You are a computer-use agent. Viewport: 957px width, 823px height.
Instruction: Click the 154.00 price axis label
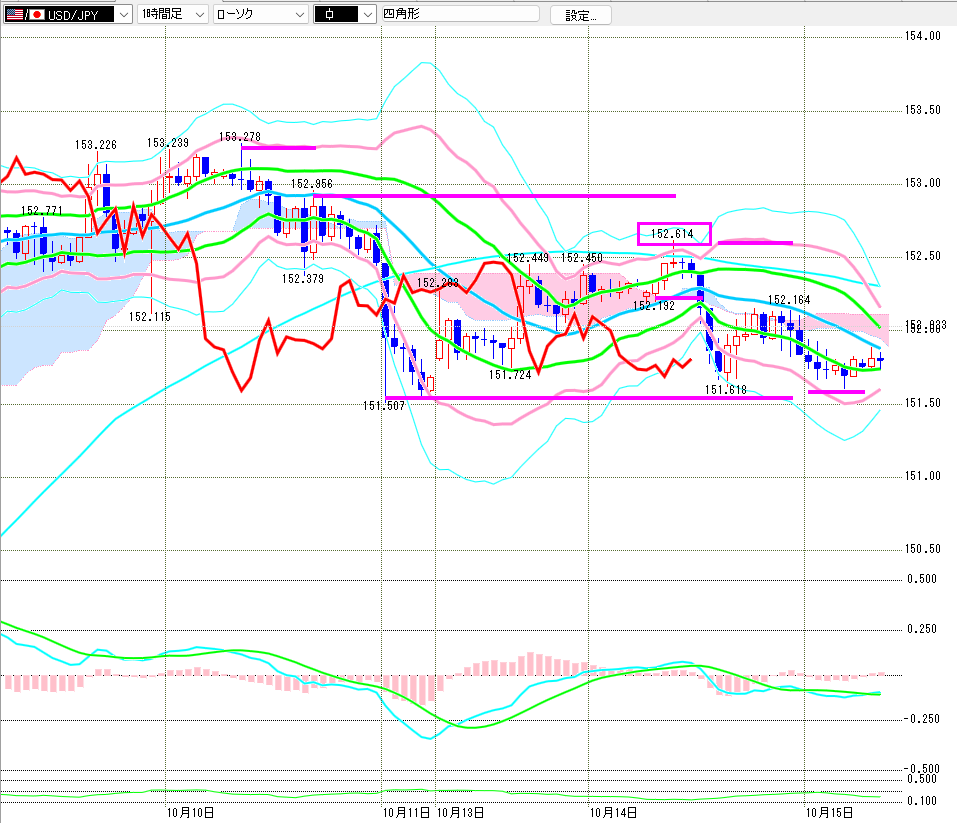pos(923,36)
